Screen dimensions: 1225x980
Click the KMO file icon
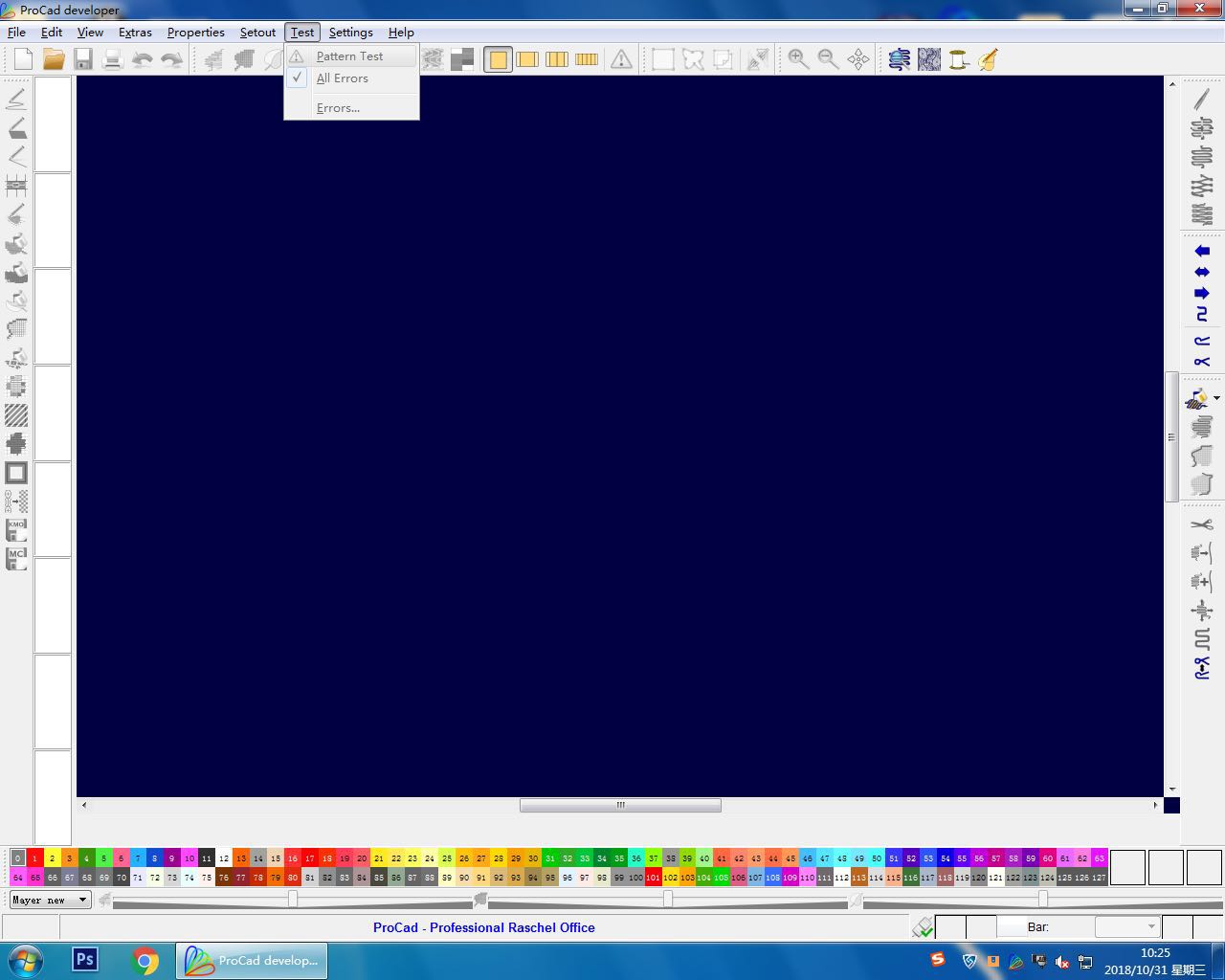(x=16, y=529)
